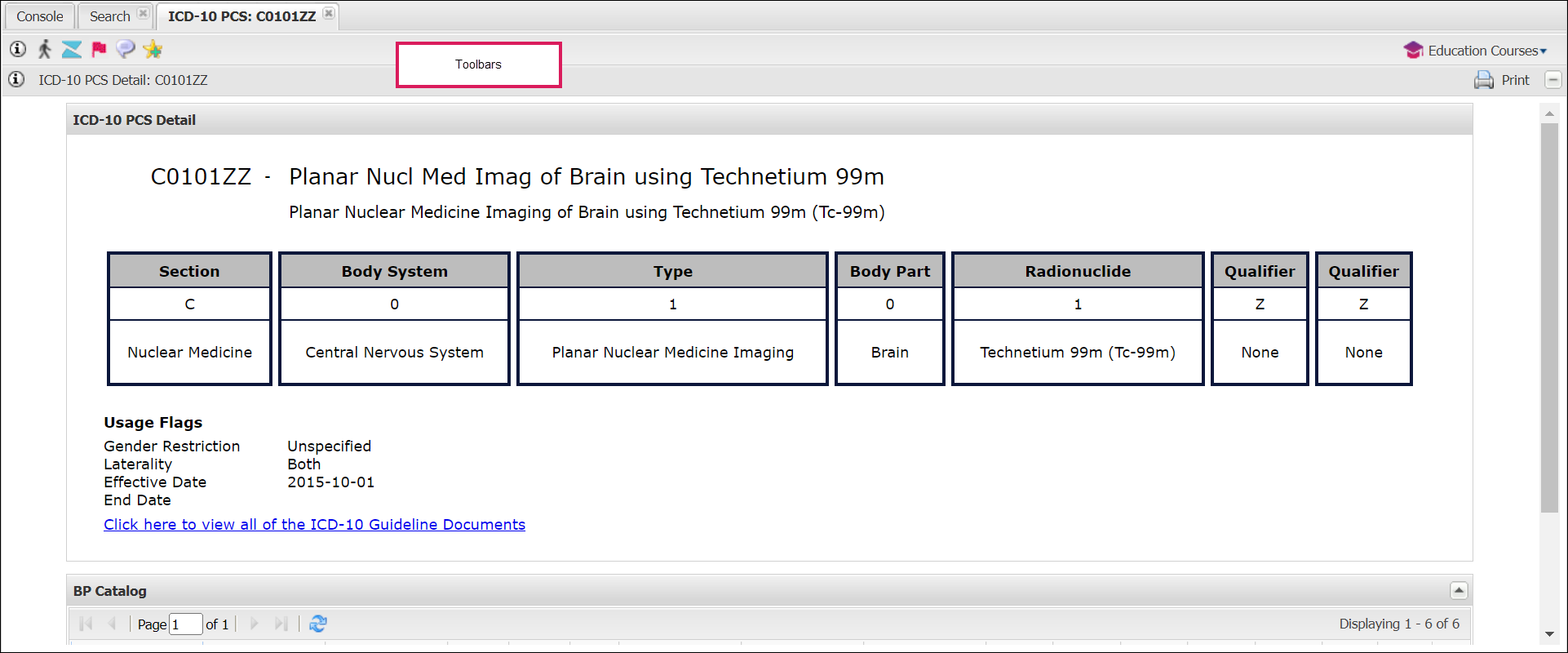1568x653 pixels.
Task: Open the ICD-10 Guideline Documents link
Action: (314, 525)
